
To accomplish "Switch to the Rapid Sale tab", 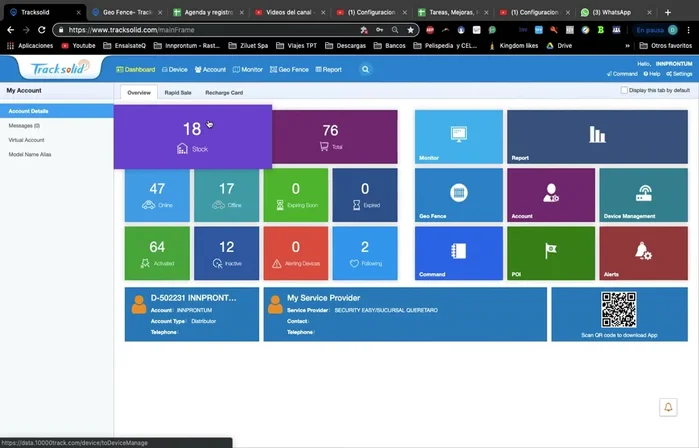I will pos(178,92).
